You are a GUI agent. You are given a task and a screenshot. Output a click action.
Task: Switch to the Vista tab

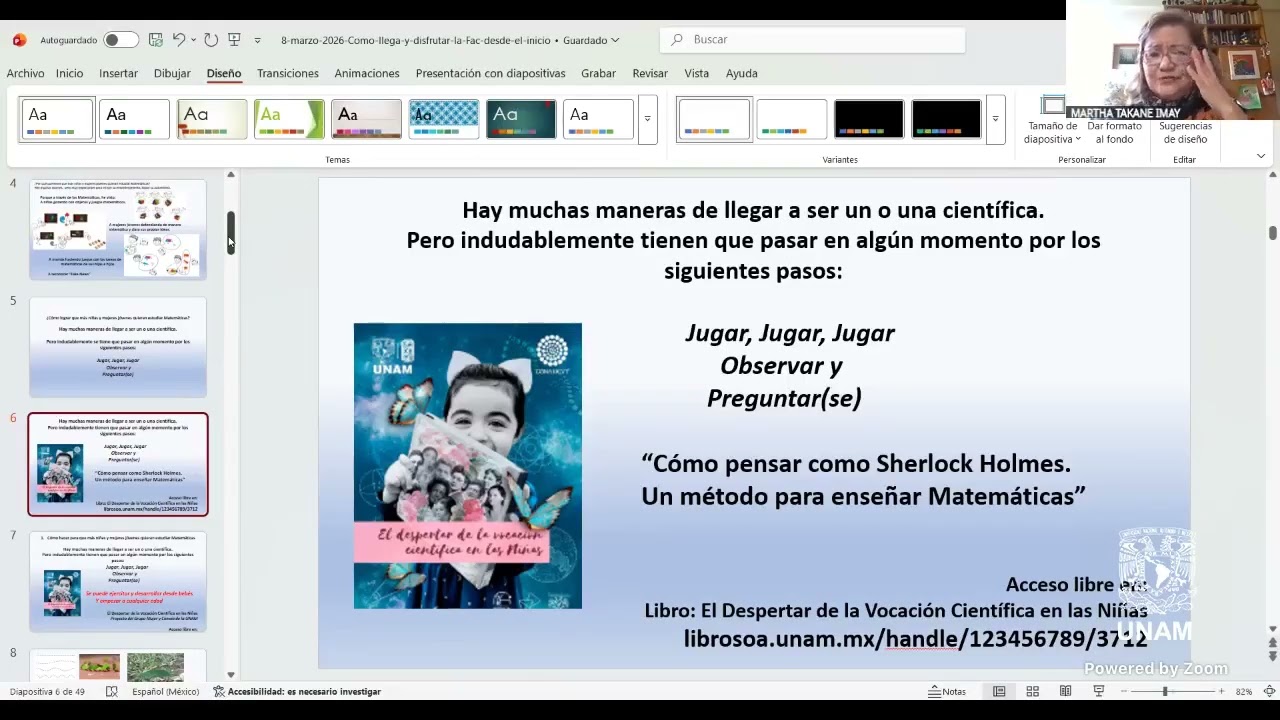pos(696,73)
